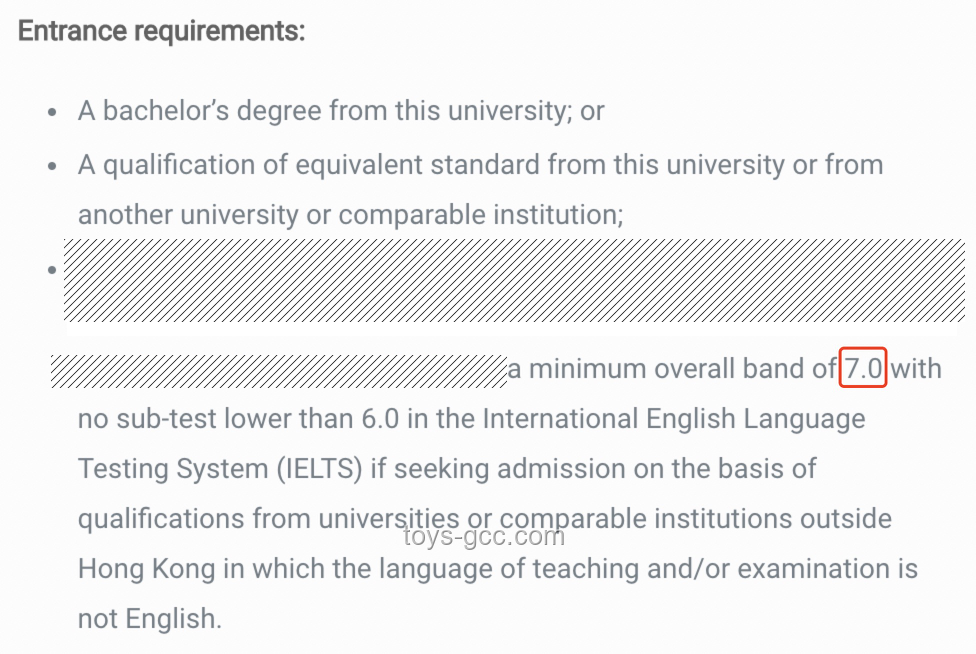Click the highlighted 7.0 band score
Image resolution: width=976 pixels, height=654 pixels.
863,368
